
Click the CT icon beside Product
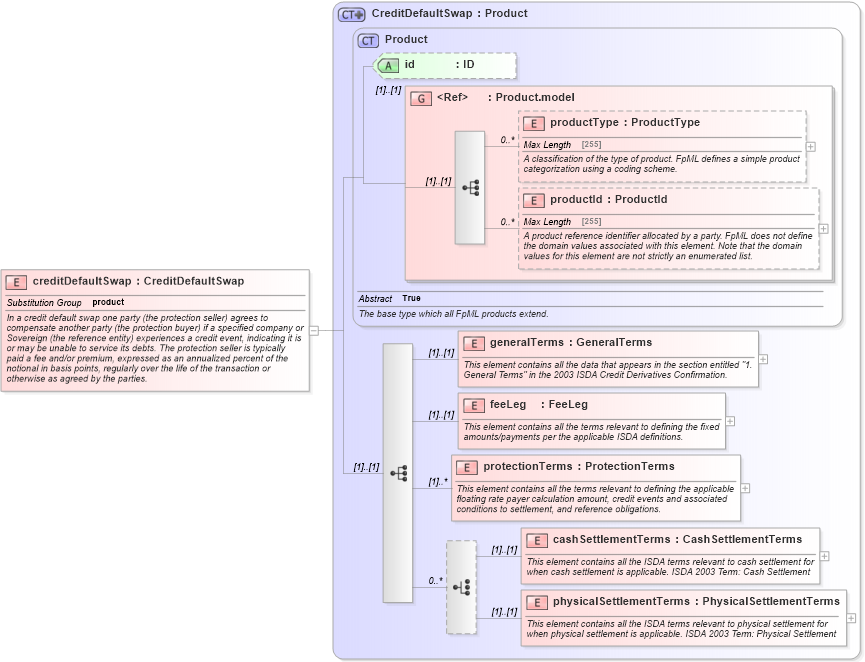pos(368,40)
